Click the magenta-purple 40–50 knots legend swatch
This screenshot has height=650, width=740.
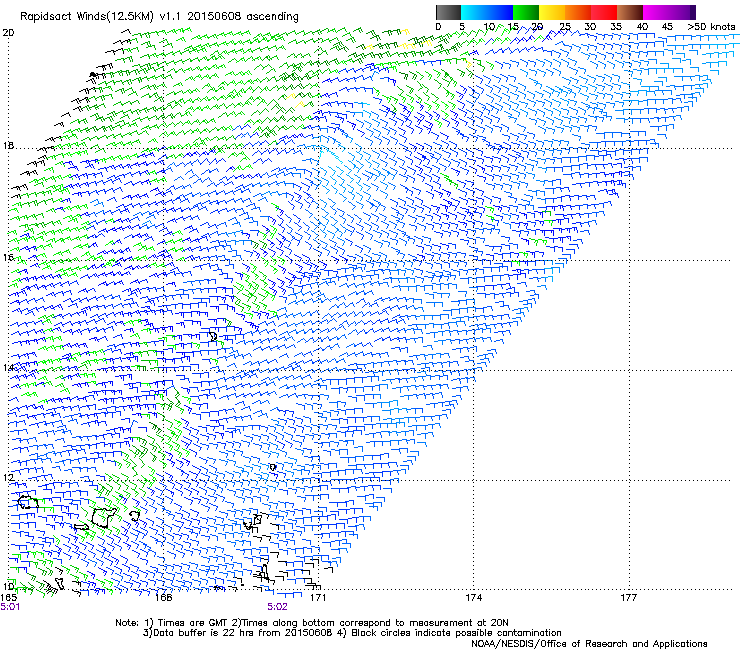click(669, 12)
